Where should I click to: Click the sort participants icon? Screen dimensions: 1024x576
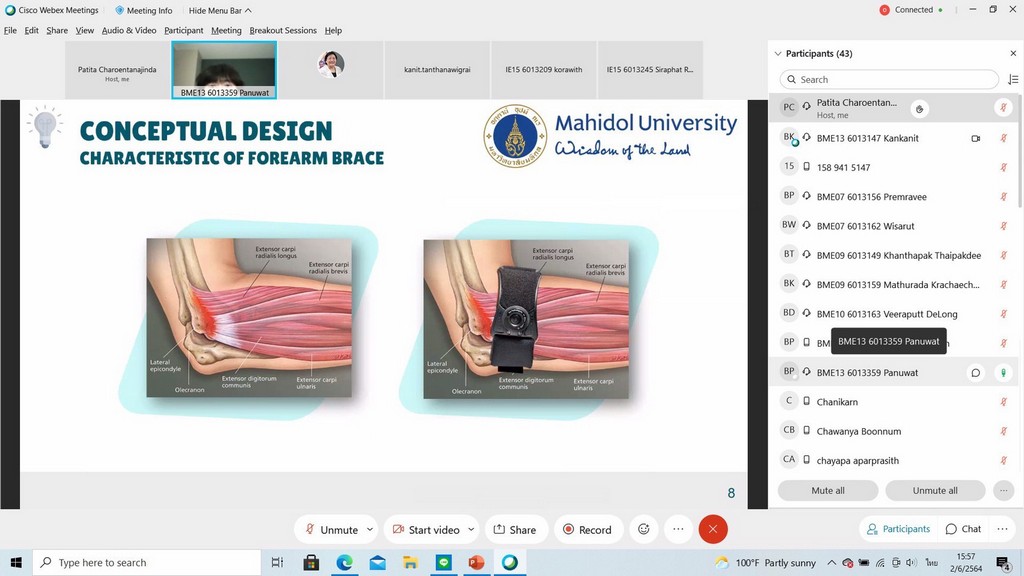tap(1012, 80)
